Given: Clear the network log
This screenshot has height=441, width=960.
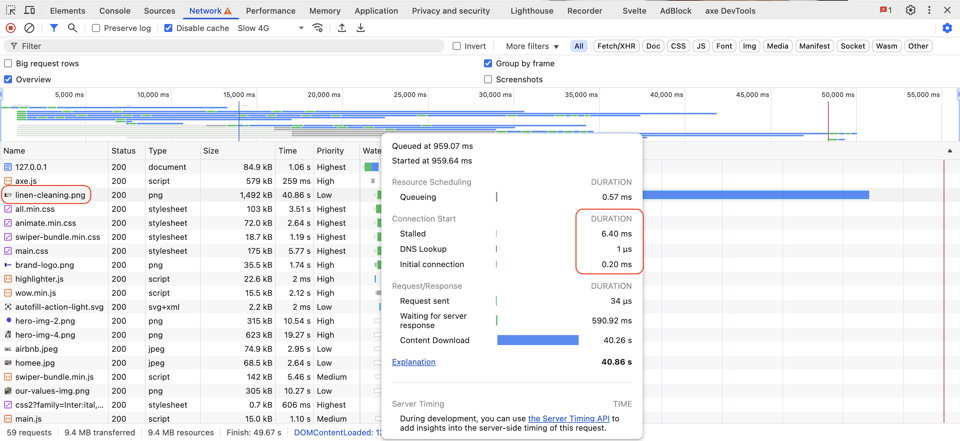Looking at the screenshot, I should 29,28.
